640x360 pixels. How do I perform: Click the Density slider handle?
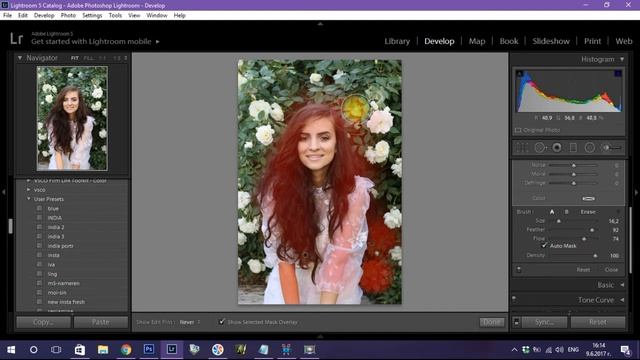595,256
